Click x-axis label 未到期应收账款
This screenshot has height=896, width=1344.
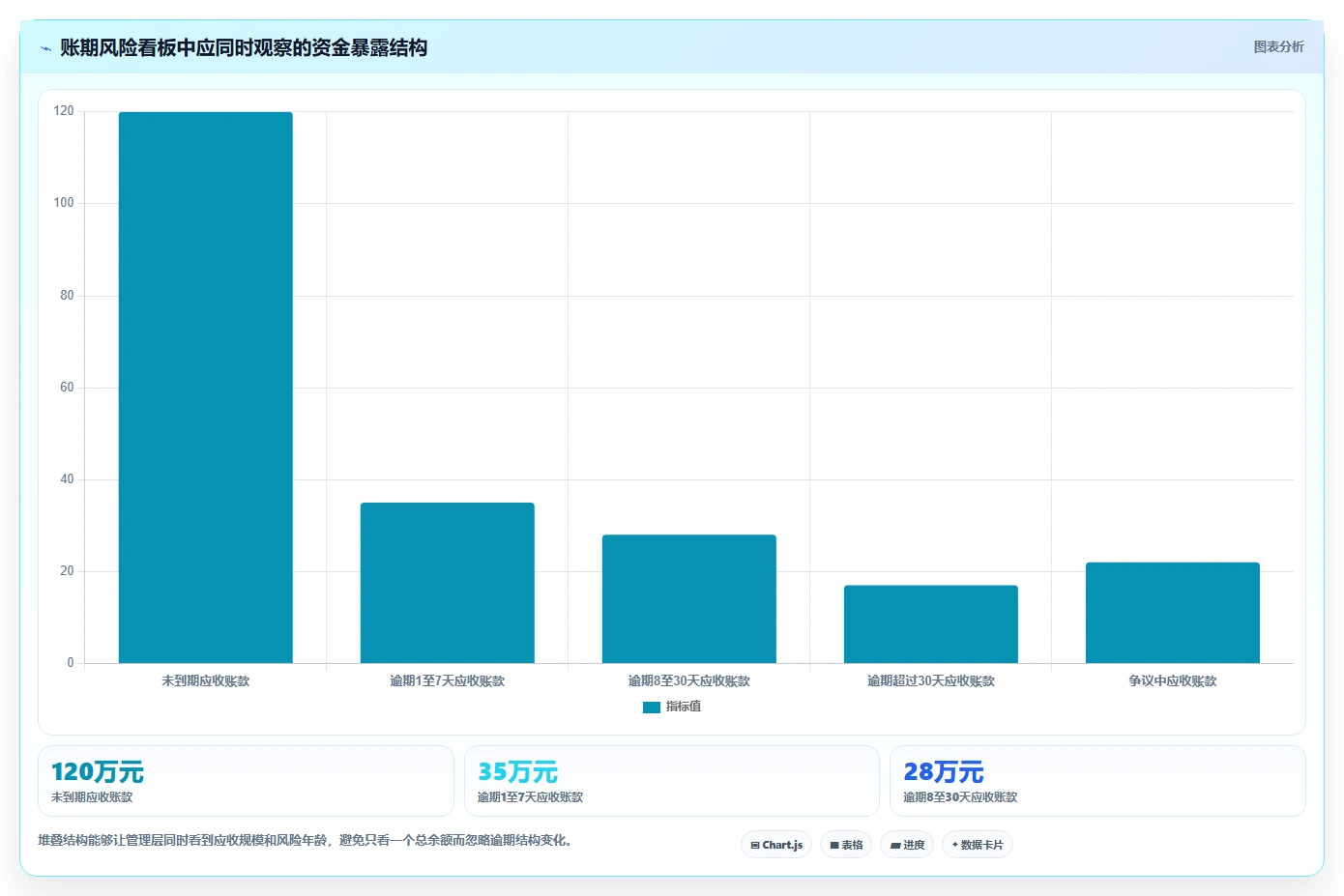coord(206,681)
